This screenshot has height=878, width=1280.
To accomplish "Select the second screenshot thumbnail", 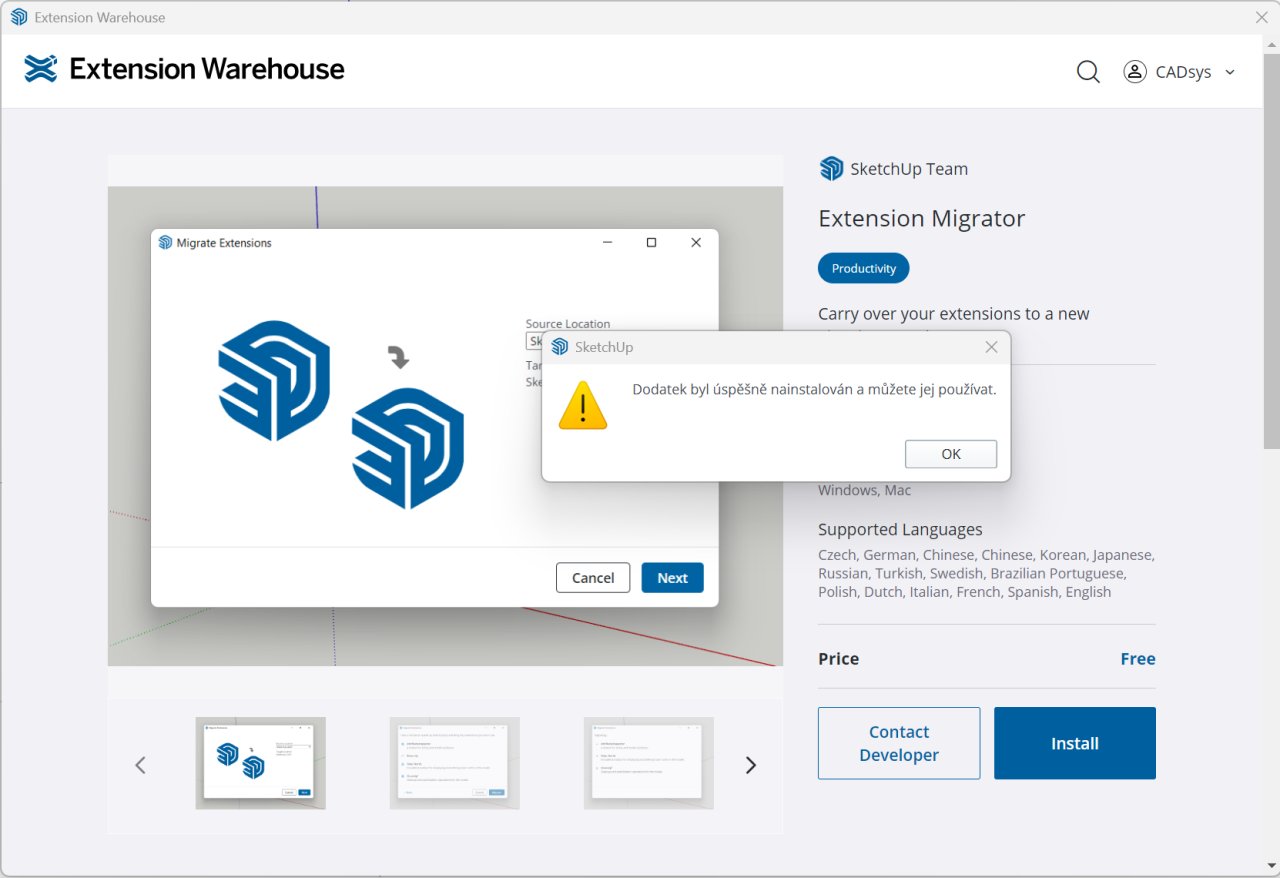I will (454, 763).
